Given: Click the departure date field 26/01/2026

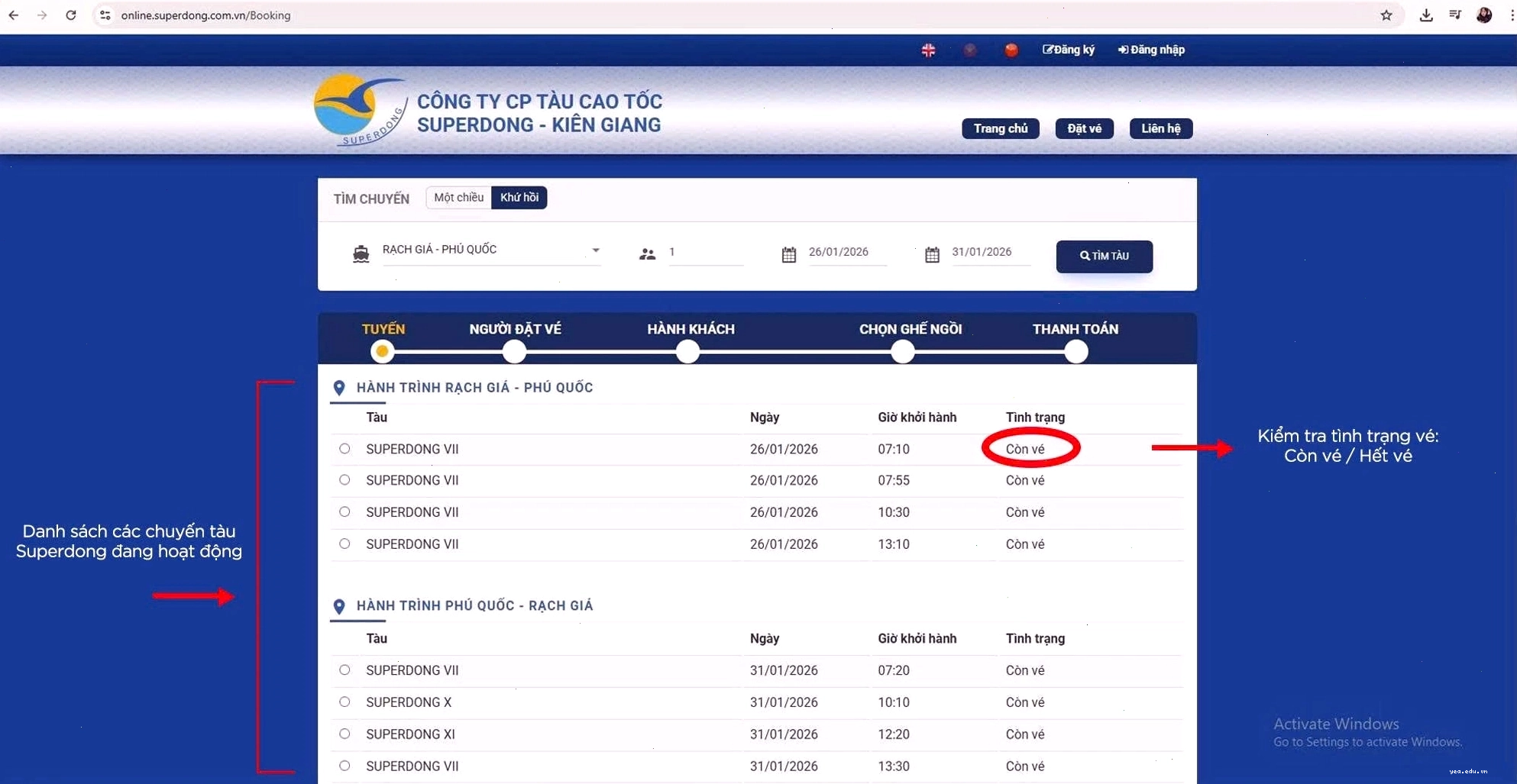Looking at the screenshot, I should point(847,252).
